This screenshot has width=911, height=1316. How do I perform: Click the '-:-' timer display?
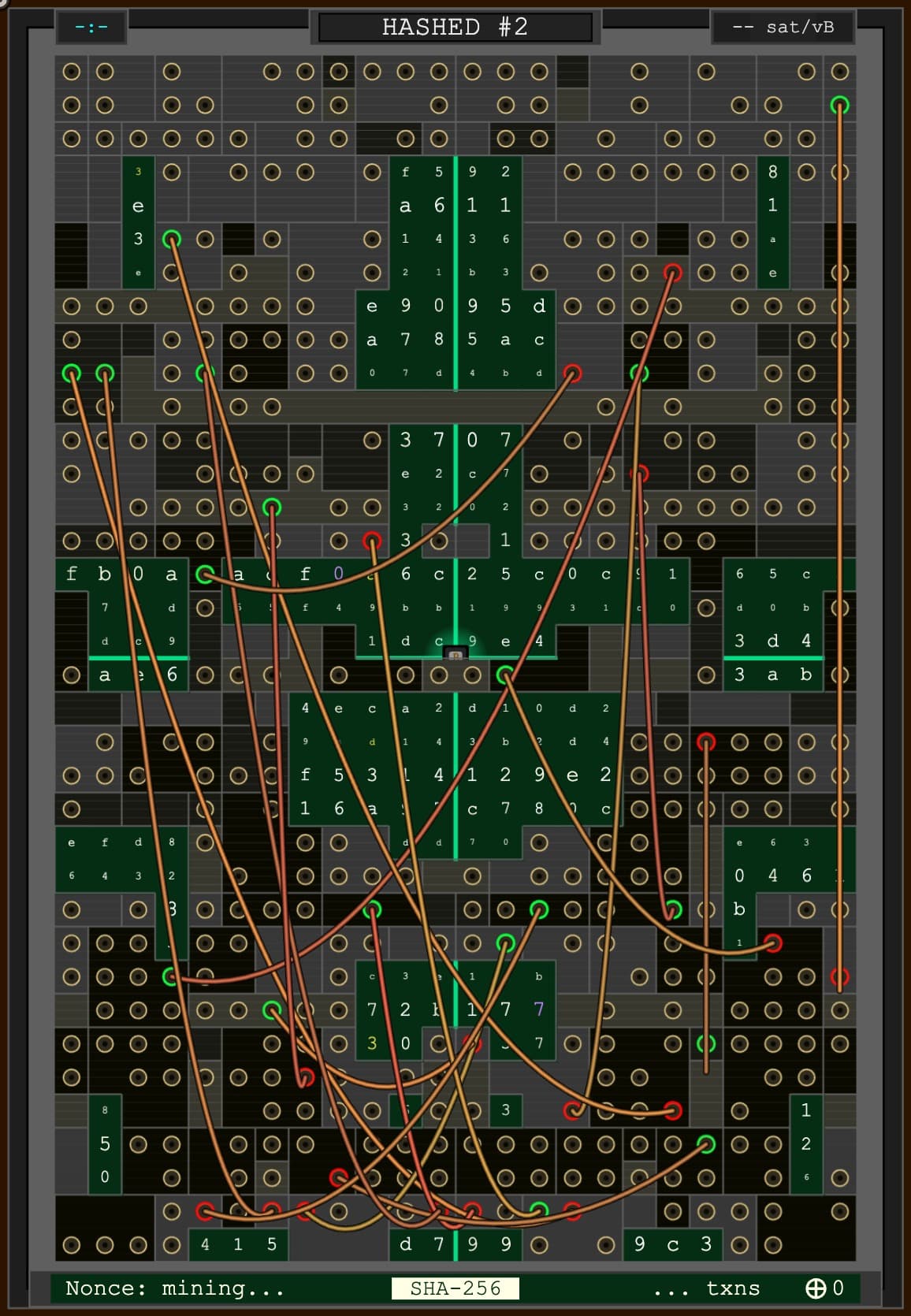(91, 28)
